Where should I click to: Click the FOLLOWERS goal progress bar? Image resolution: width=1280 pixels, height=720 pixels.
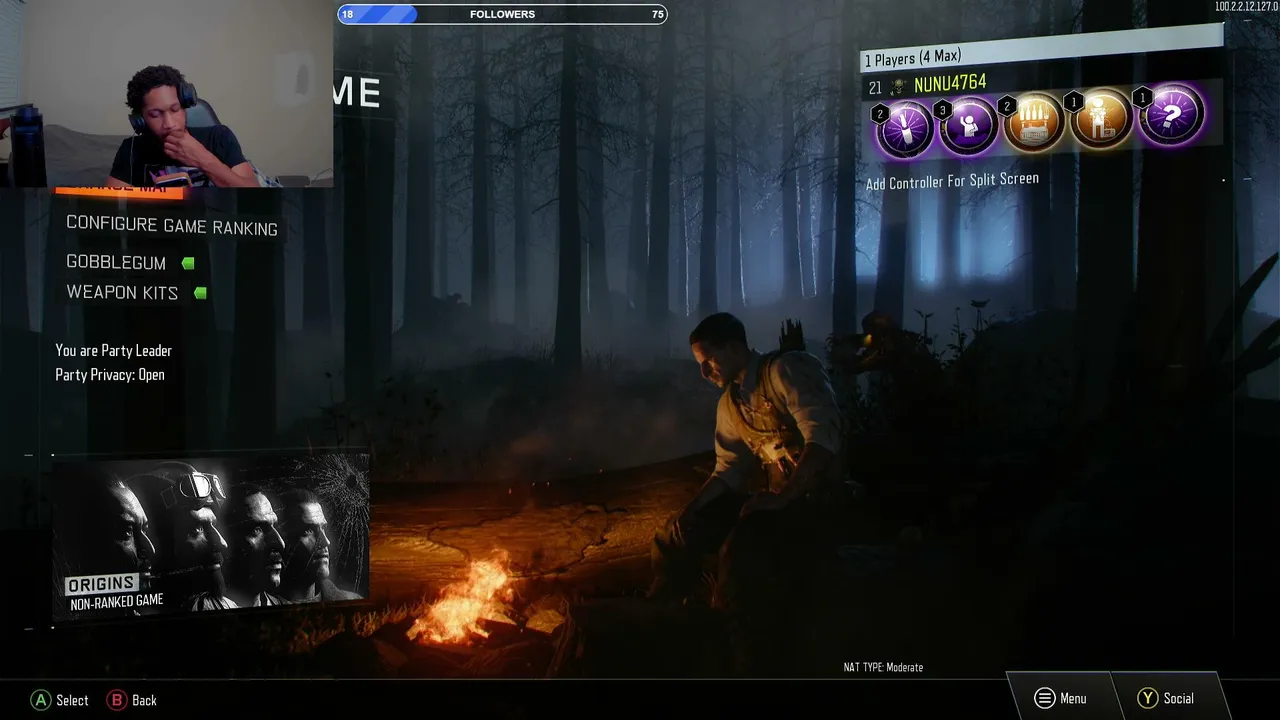point(502,14)
